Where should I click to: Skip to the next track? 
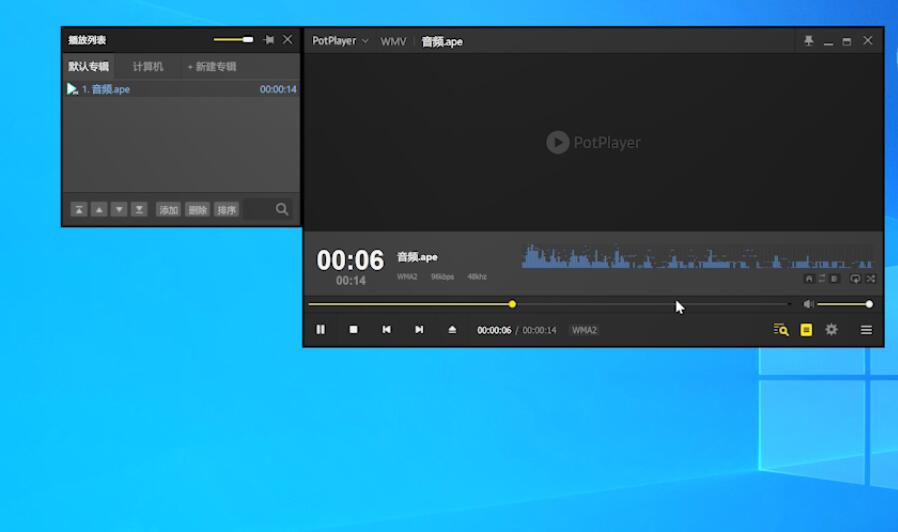pyautogui.click(x=419, y=329)
